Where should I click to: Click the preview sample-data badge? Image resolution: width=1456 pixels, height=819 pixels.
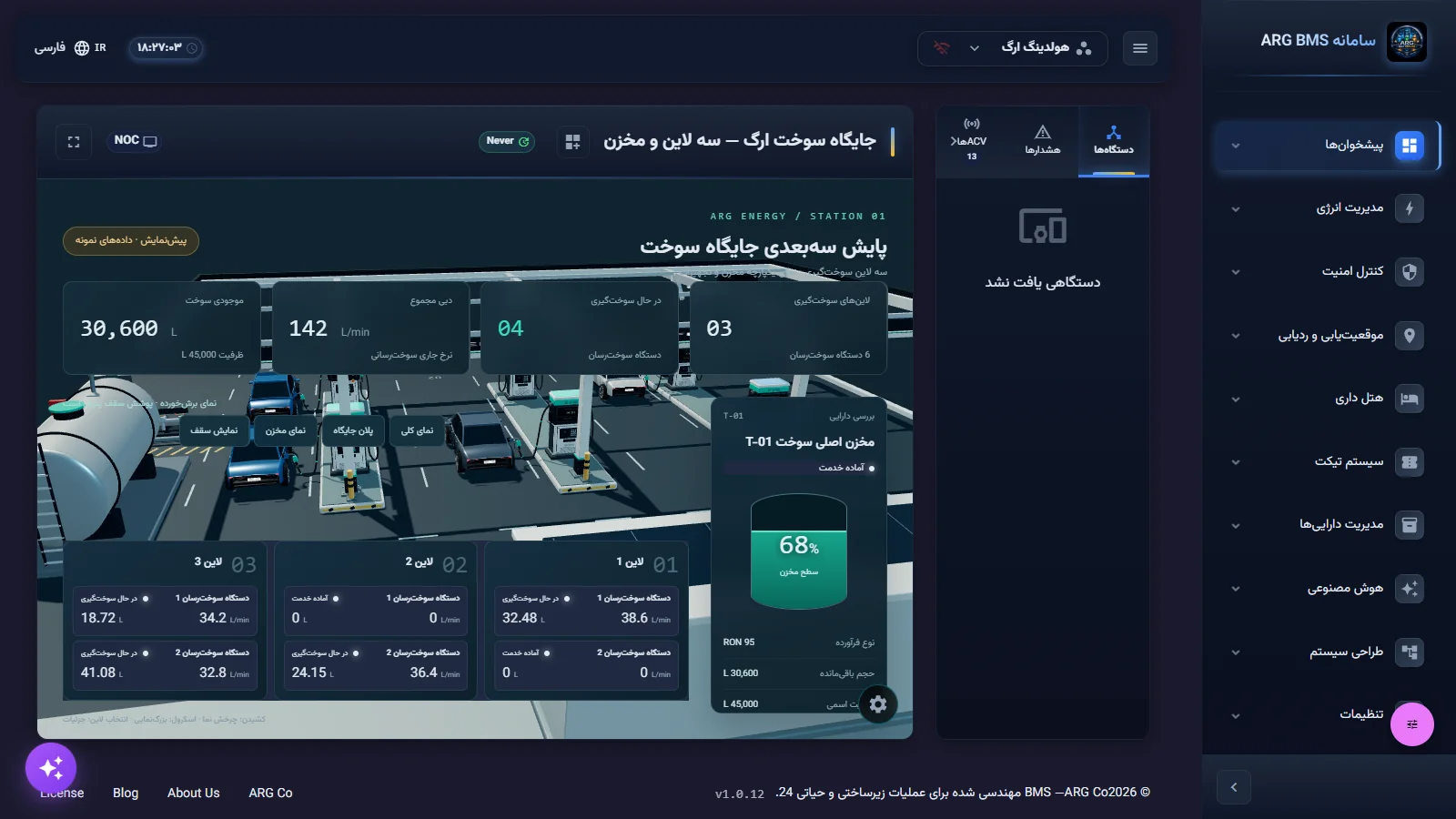(x=131, y=240)
